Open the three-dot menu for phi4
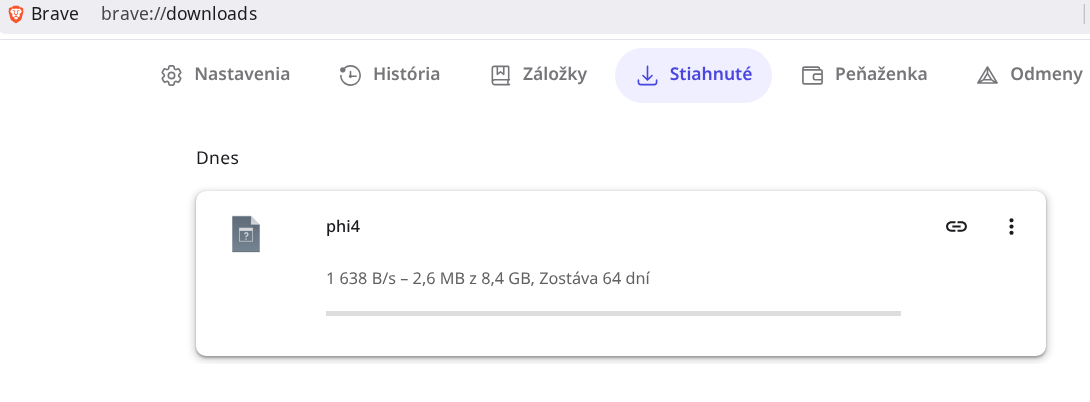Viewport: 1090px width, 402px height. click(x=1011, y=227)
